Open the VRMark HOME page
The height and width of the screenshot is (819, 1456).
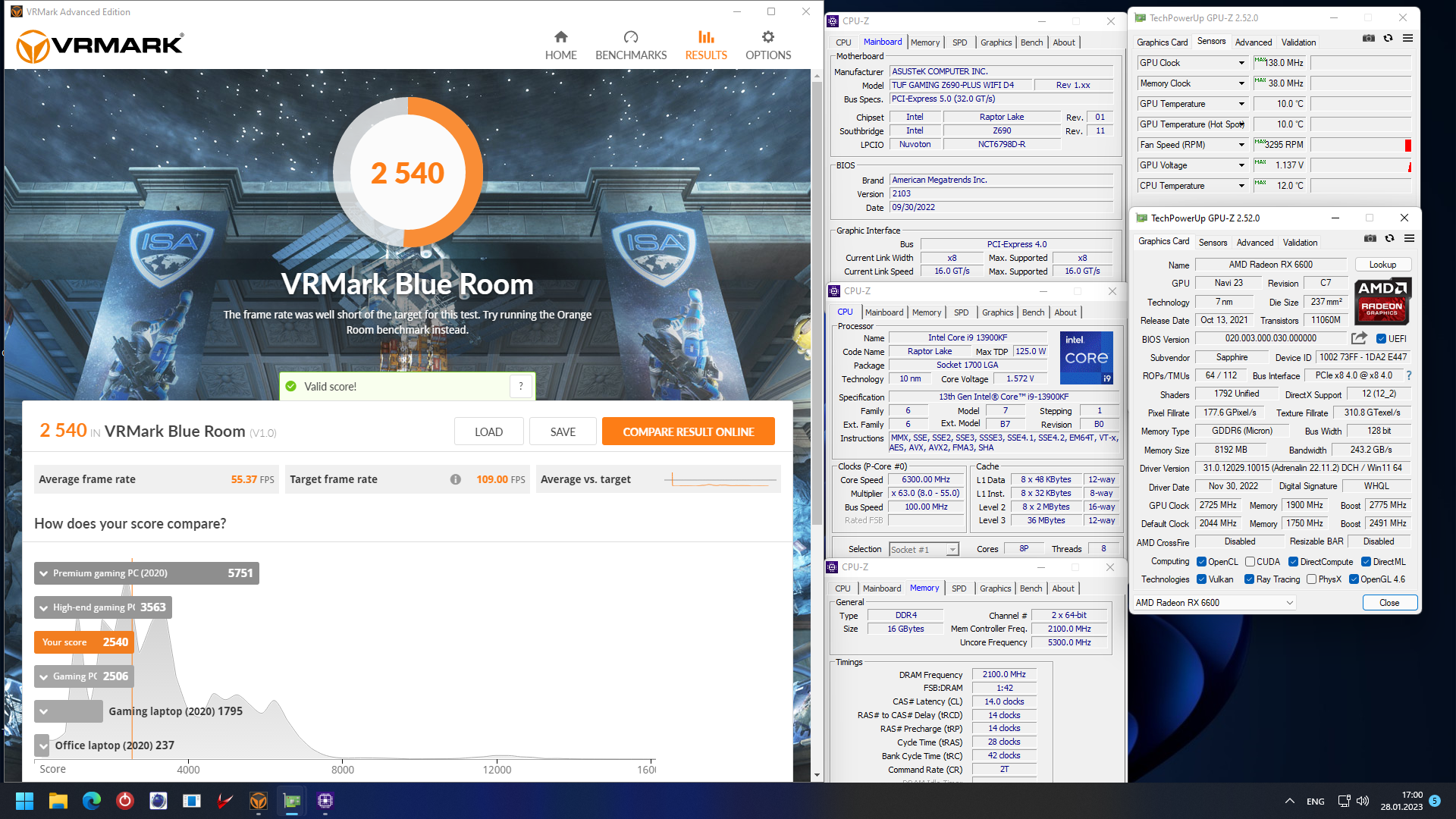click(x=560, y=45)
